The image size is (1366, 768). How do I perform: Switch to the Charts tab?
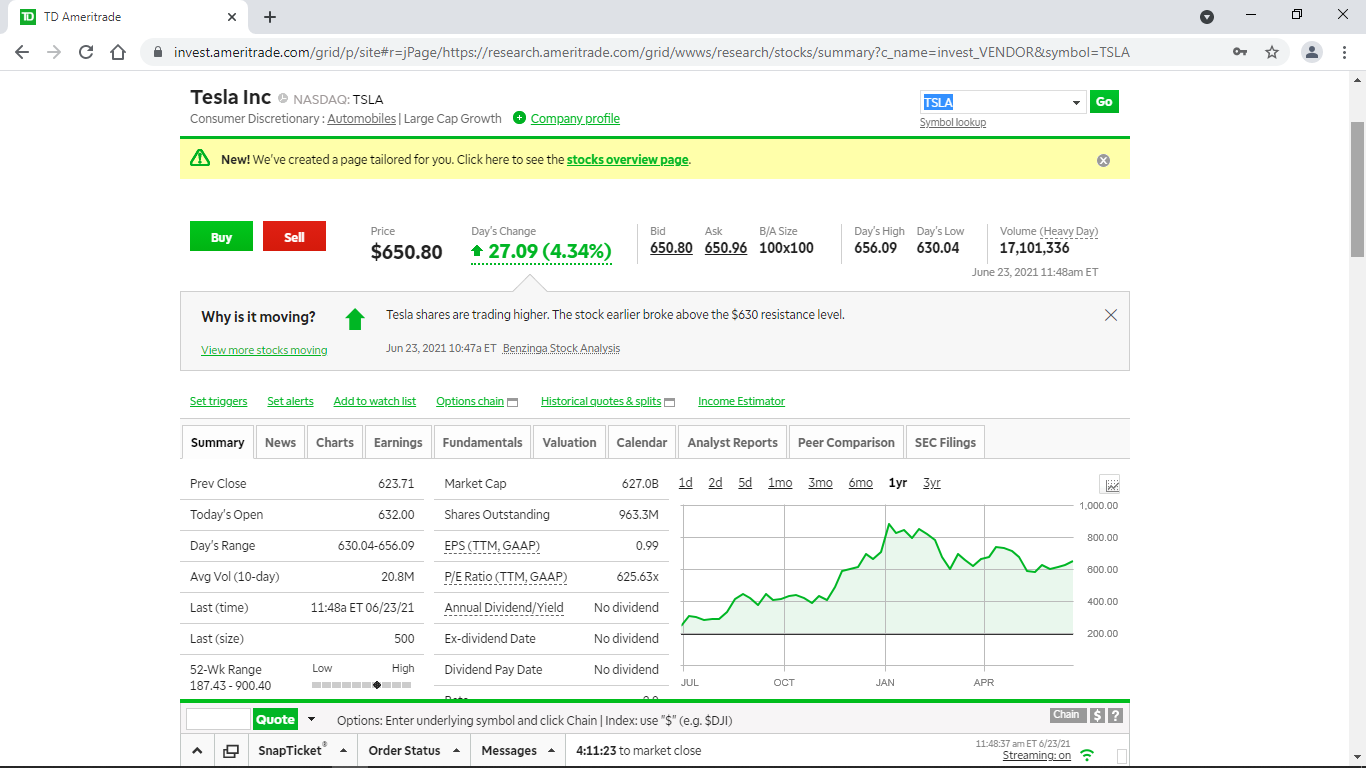(x=335, y=442)
